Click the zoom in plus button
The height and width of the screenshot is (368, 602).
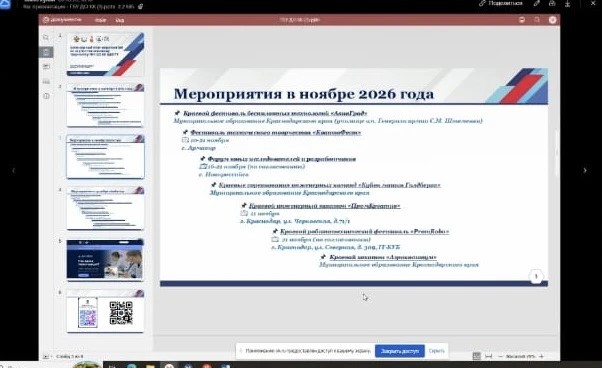click(541, 356)
